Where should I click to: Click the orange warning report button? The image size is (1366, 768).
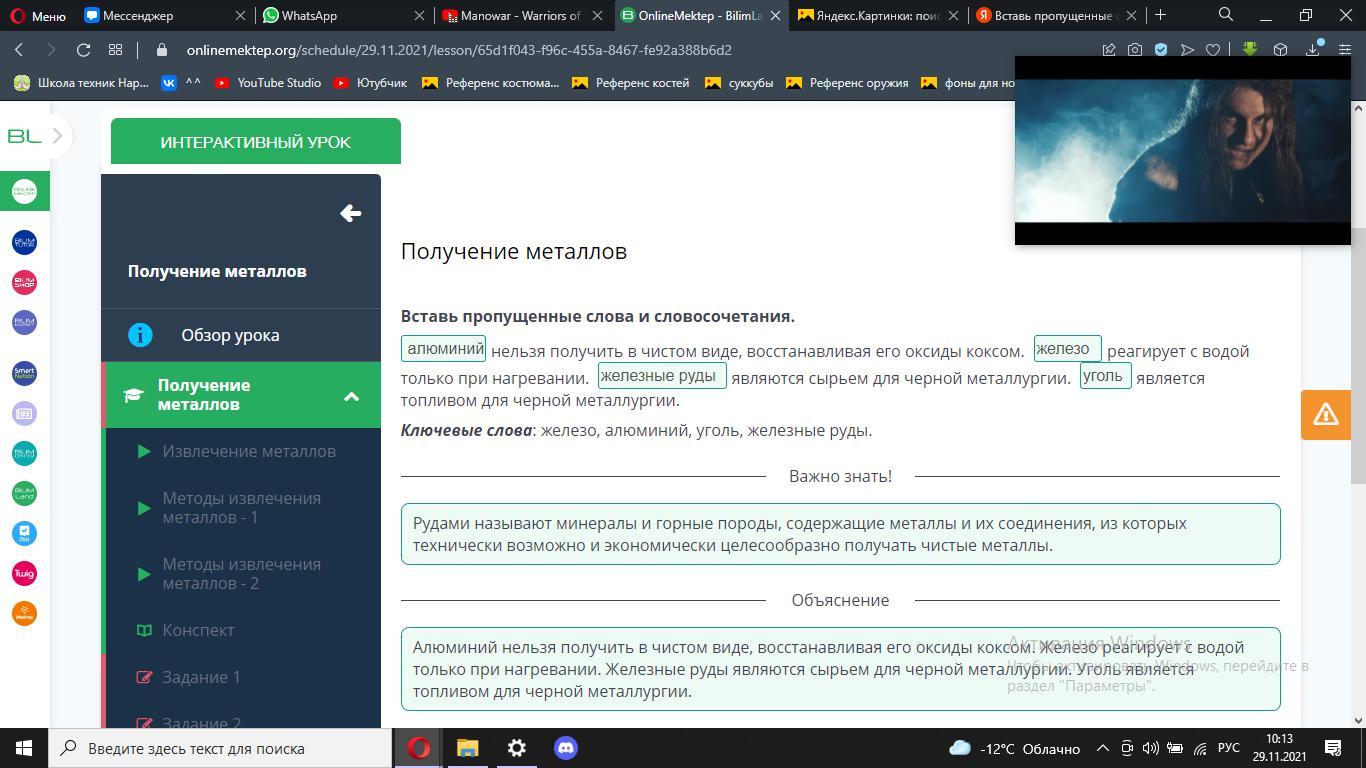coord(1326,414)
